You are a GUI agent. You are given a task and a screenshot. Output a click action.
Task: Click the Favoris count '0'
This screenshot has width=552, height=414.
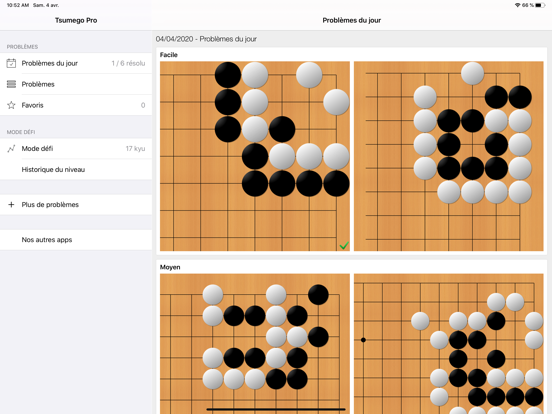point(143,105)
